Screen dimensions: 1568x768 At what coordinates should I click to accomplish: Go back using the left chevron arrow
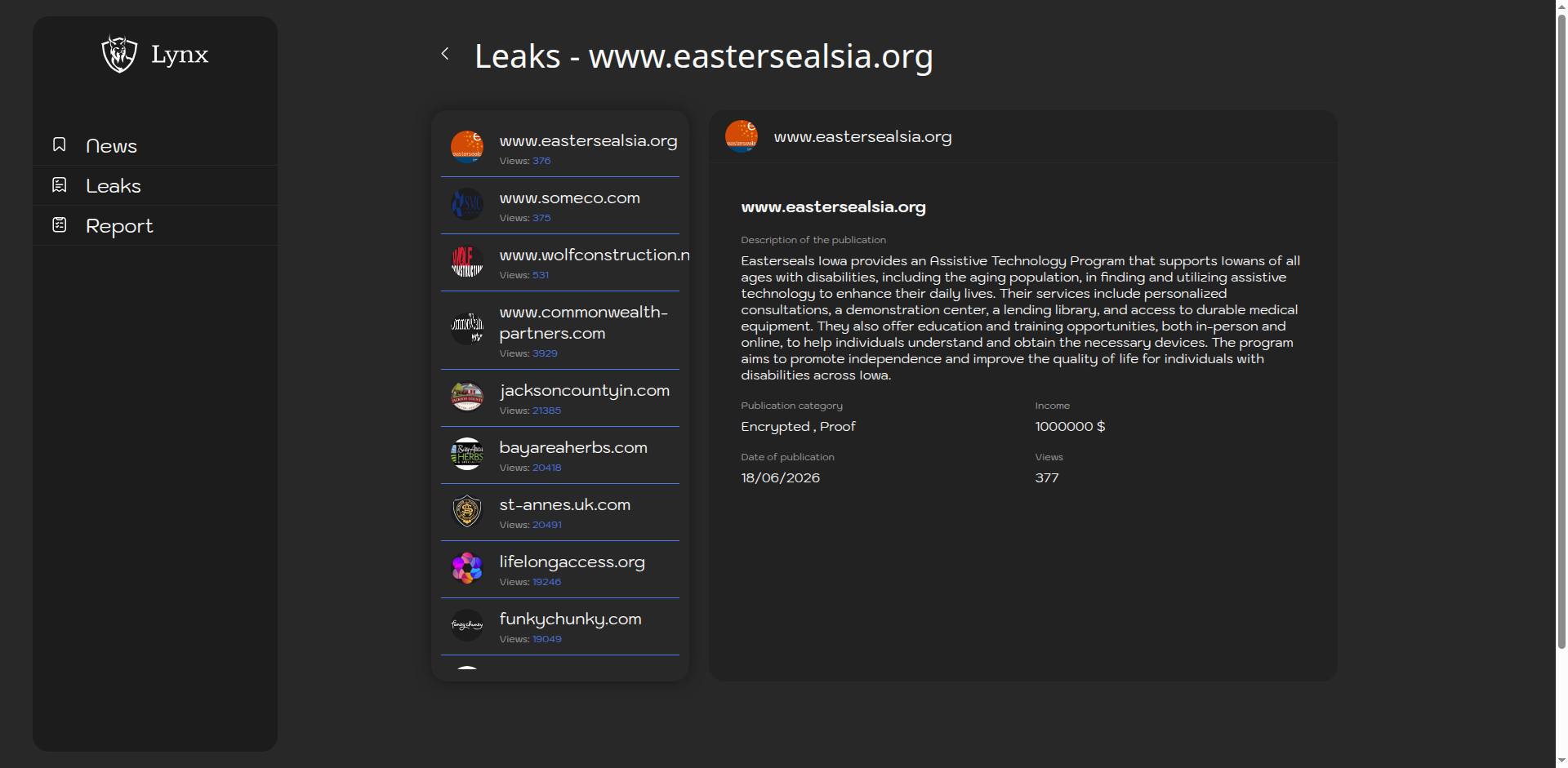pos(445,54)
